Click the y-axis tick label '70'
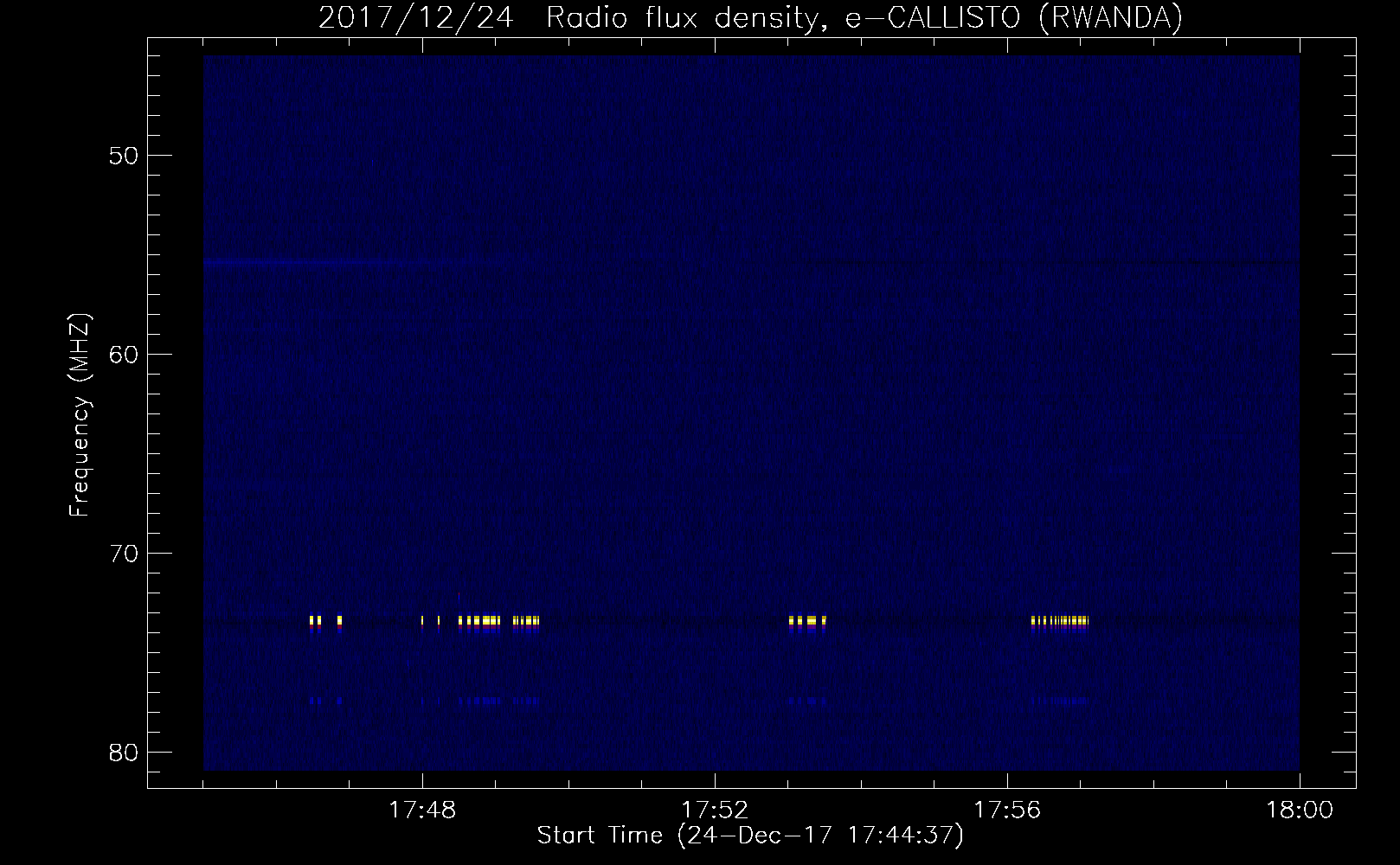Image resolution: width=1400 pixels, height=865 pixels. [x=124, y=554]
